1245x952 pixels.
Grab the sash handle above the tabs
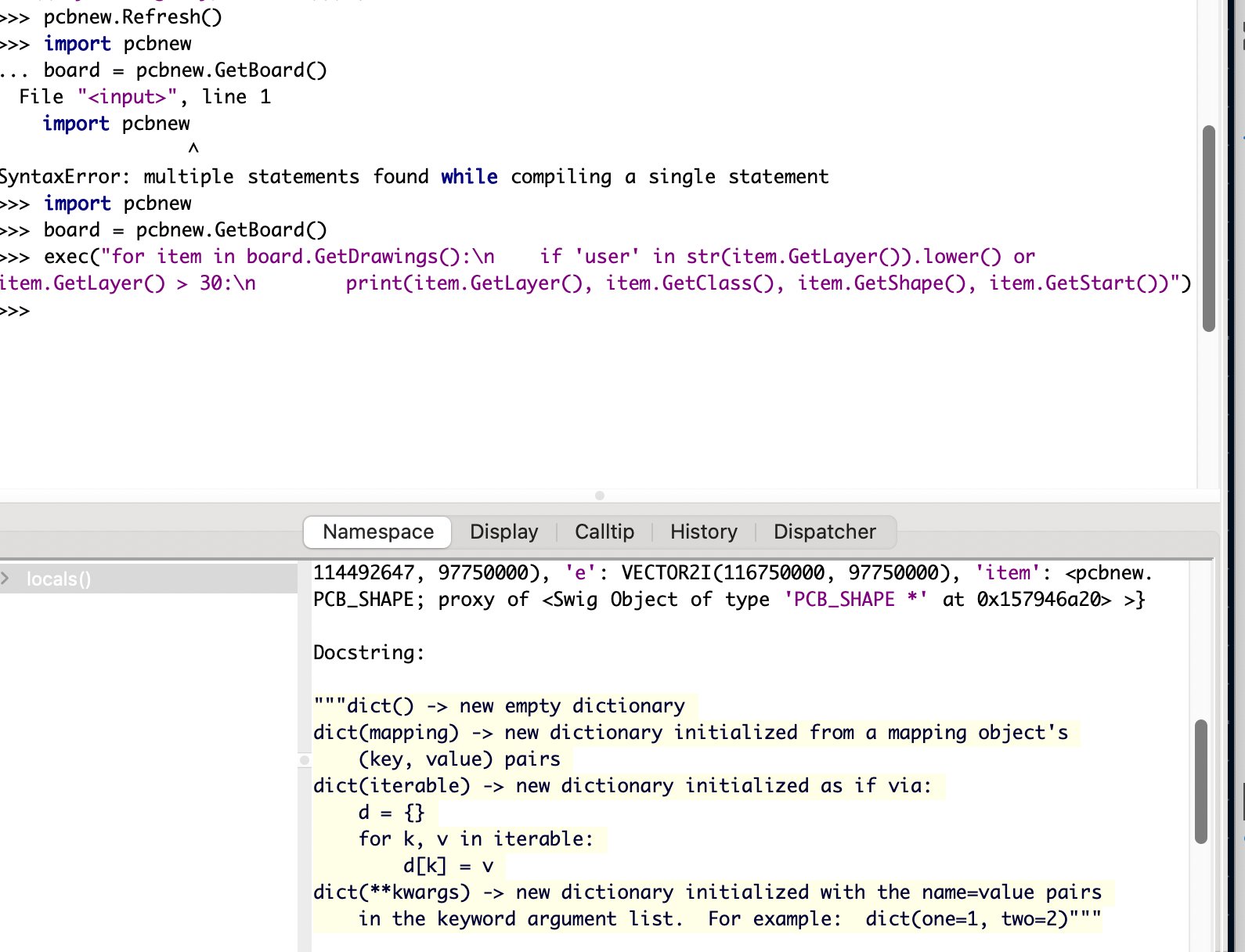point(600,496)
